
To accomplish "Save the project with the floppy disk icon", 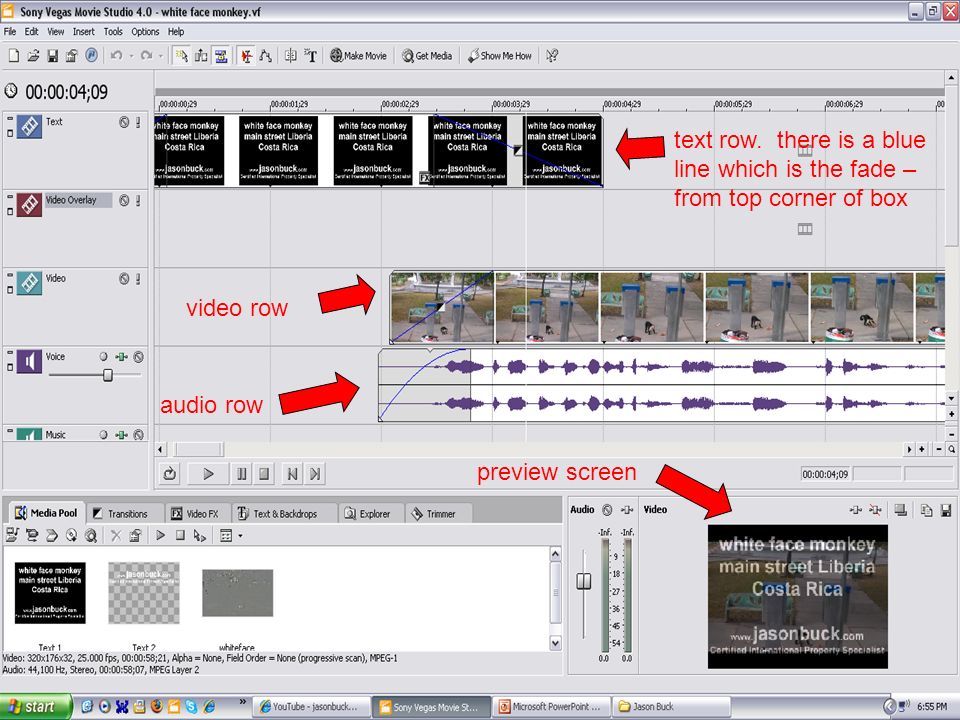I will 53,56.
